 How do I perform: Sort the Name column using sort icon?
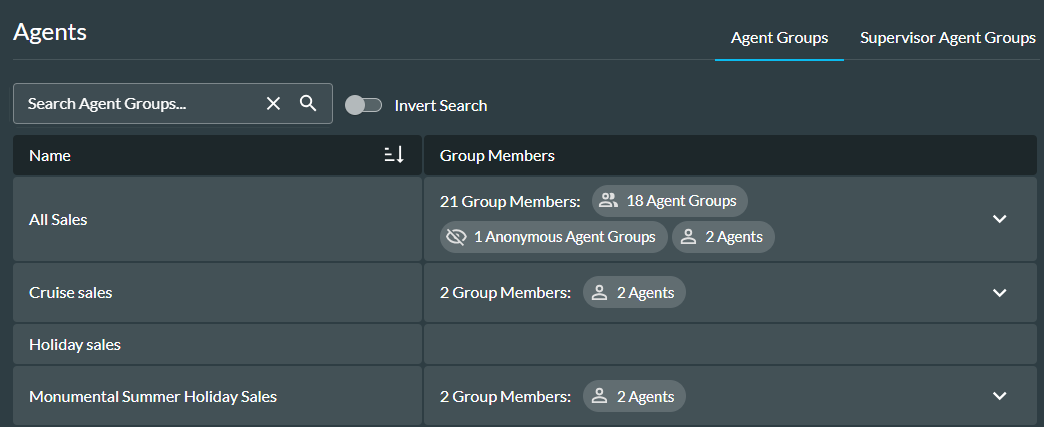[x=394, y=155]
